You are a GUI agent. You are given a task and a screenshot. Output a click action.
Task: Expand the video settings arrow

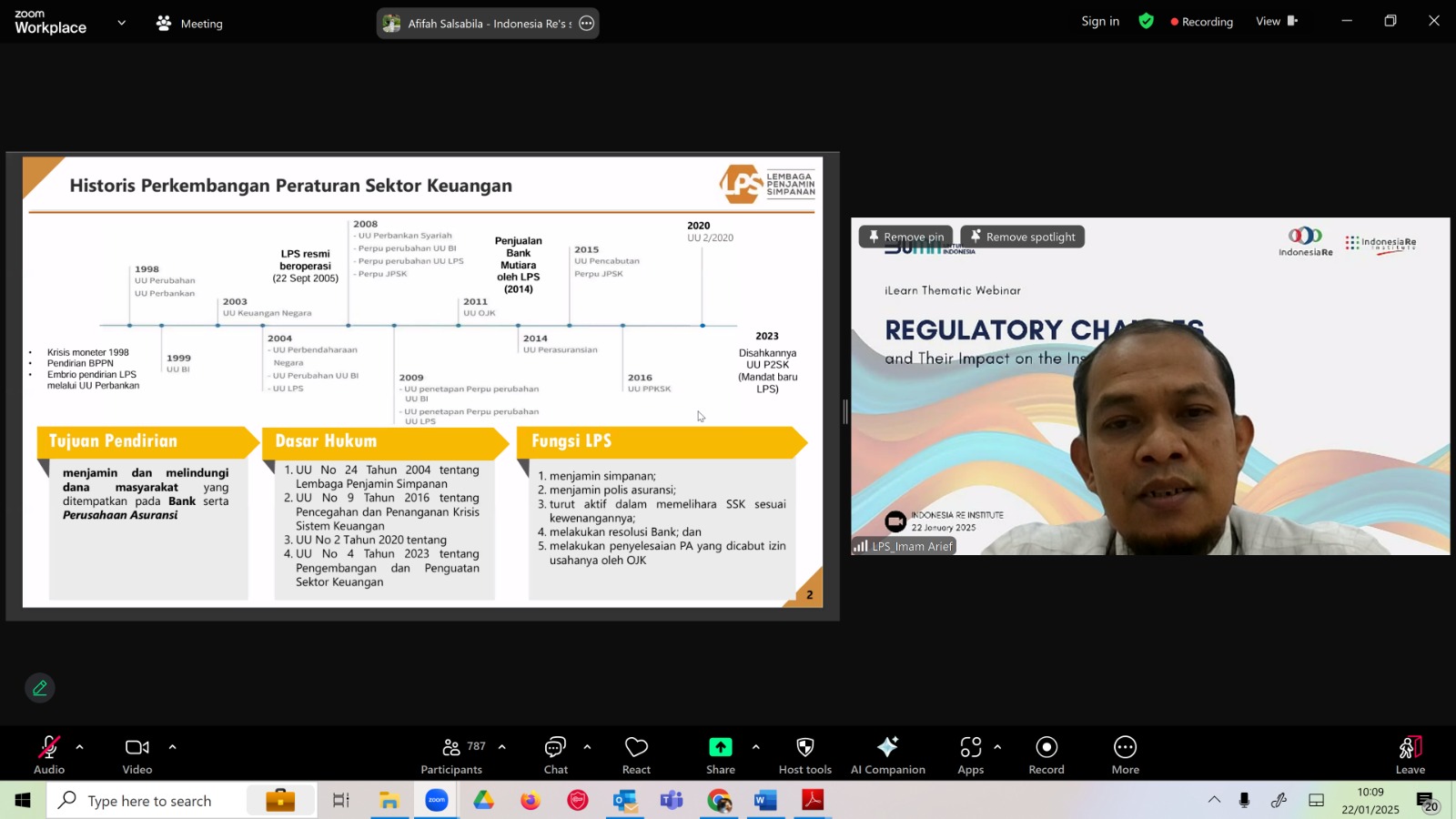coord(172,747)
